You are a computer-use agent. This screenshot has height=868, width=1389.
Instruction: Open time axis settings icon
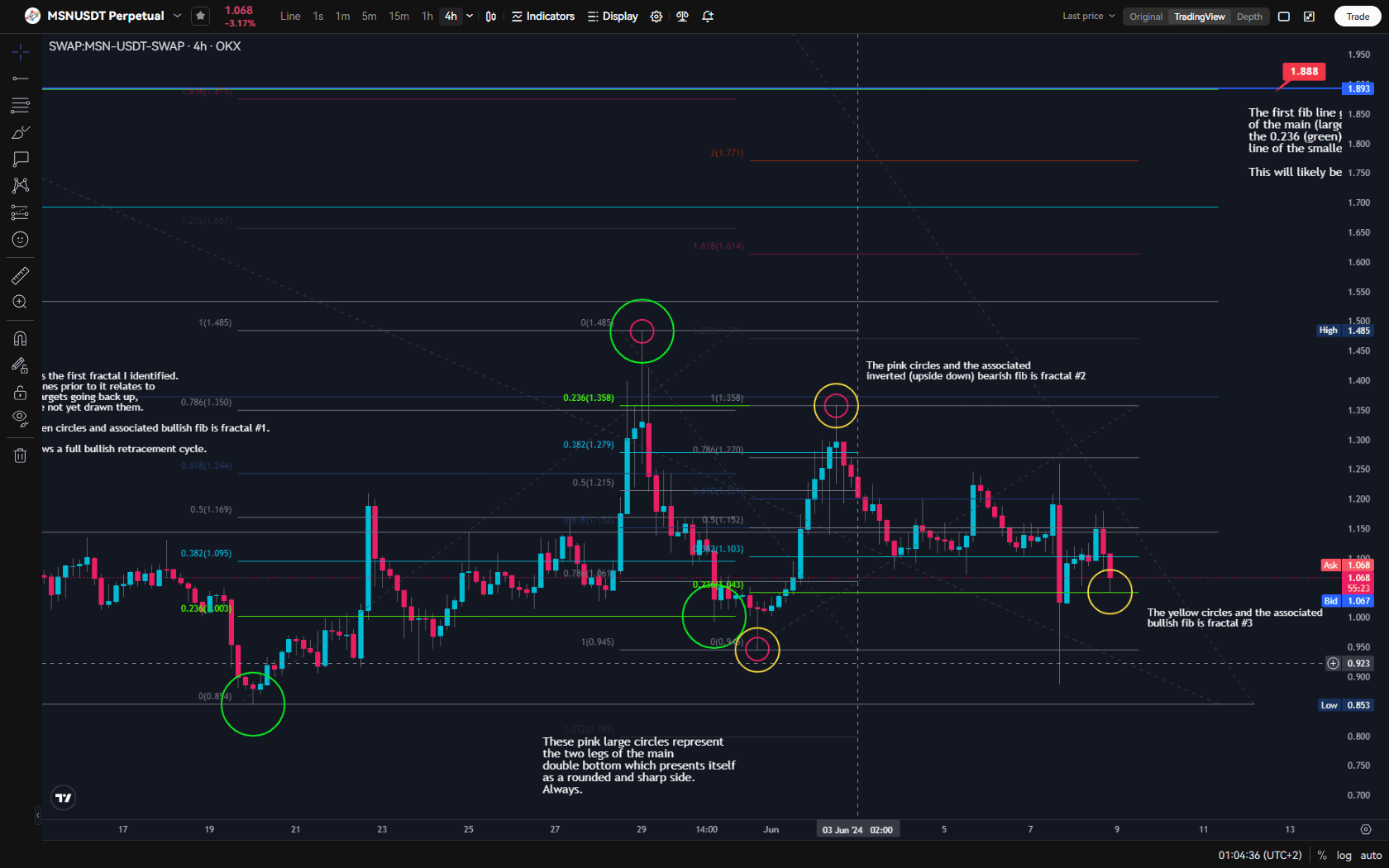(1366, 829)
